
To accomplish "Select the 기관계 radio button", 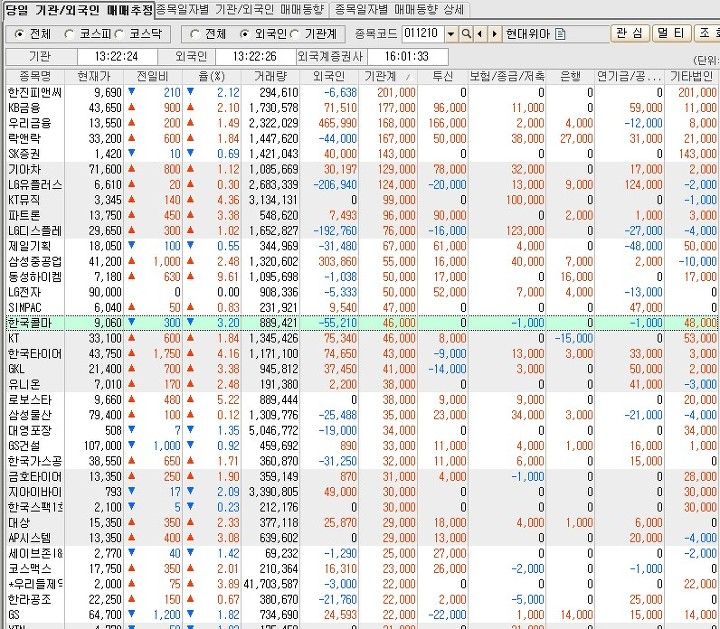I will tap(294, 34).
